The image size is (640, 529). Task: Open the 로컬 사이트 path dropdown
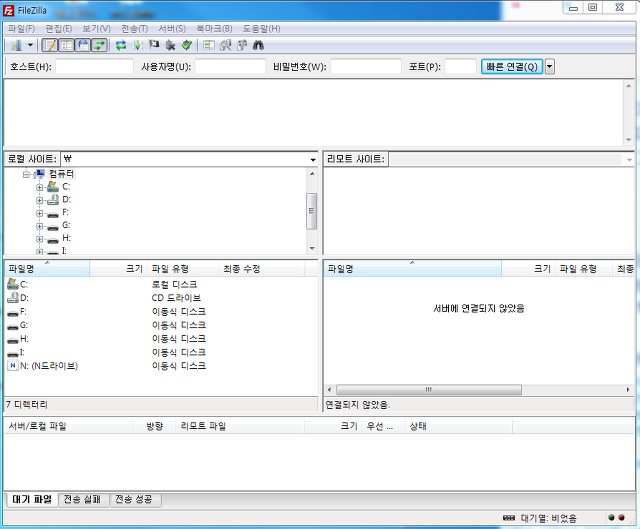click(x=313, y=160)
